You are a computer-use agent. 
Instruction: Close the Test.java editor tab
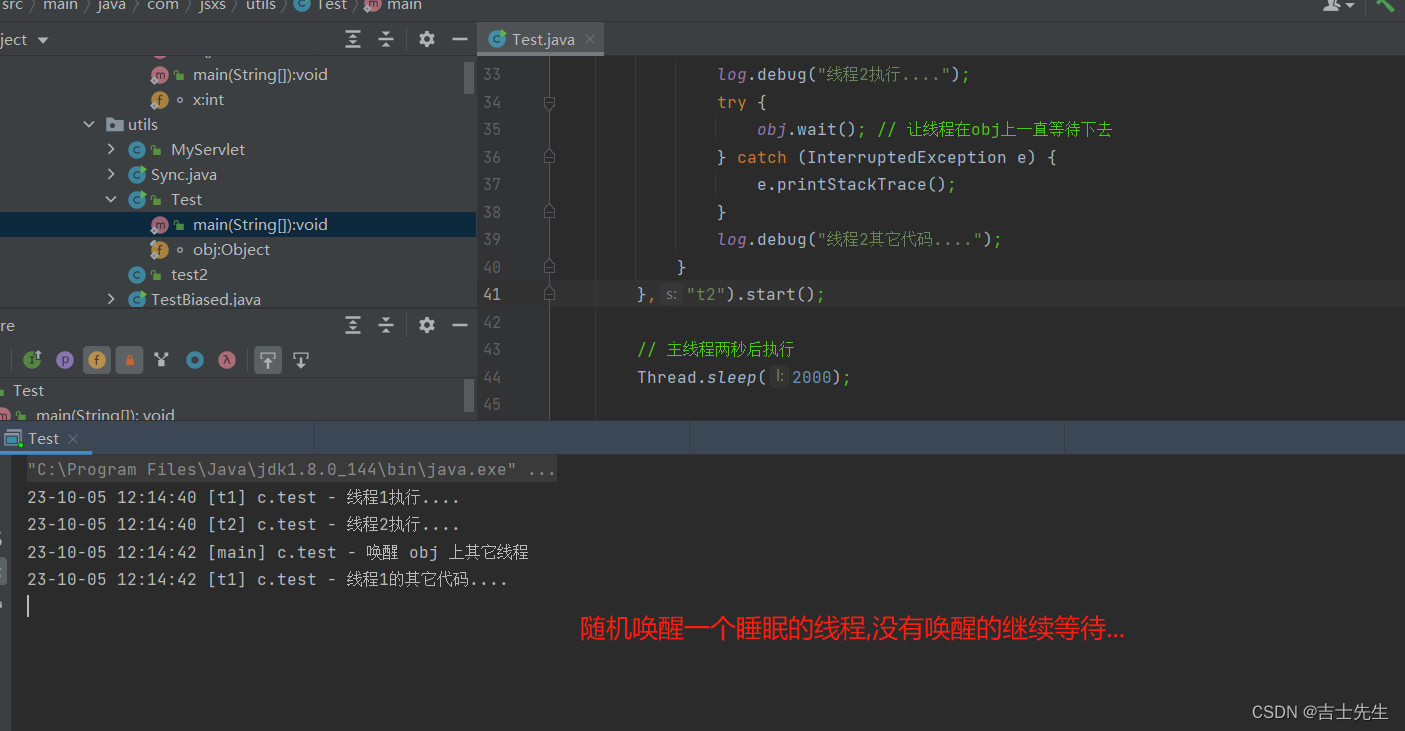click(591, 40)
